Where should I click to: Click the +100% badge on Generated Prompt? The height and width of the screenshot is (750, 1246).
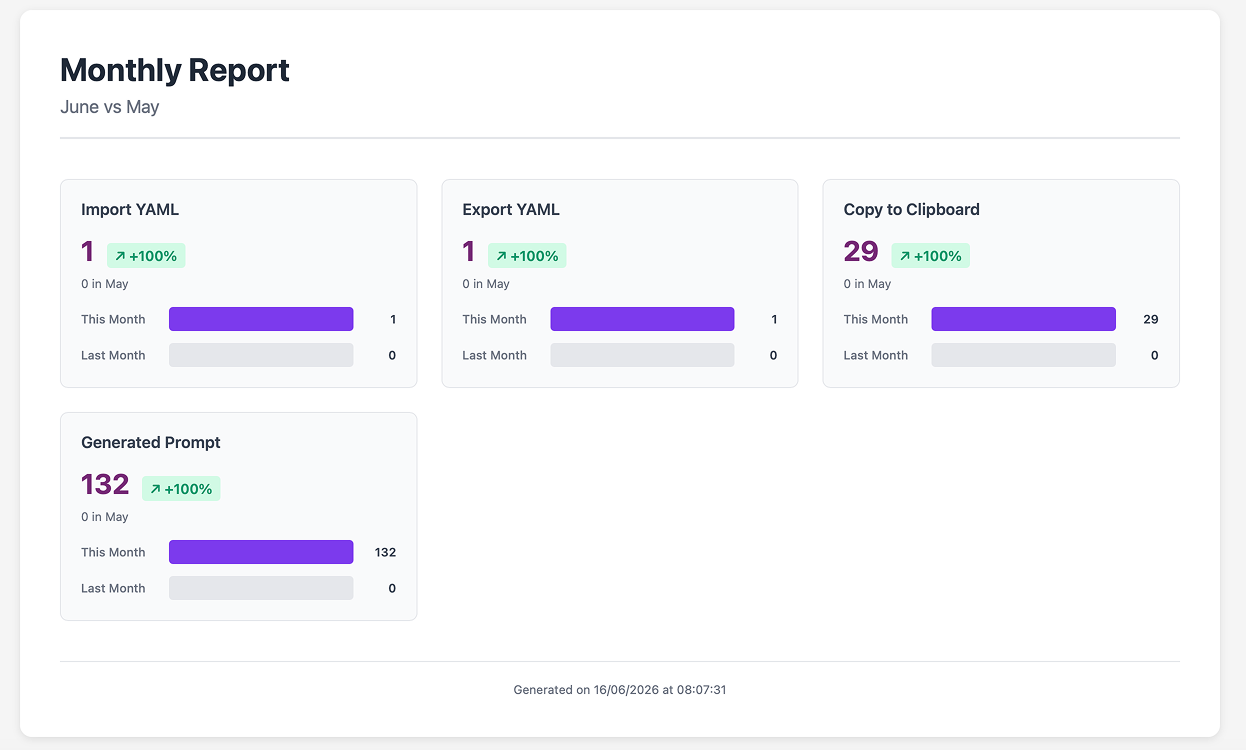tap(181, 489)
